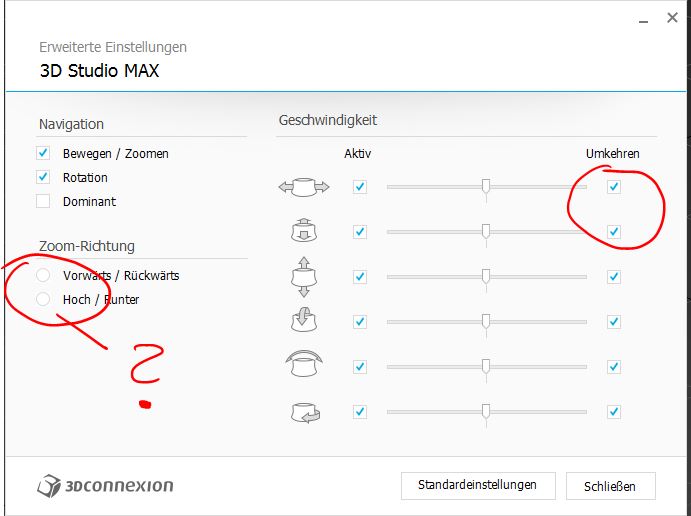Enable the Dominant checkbox
The width and height of the screenshot is (691, 516).
[x=43, y=201]
